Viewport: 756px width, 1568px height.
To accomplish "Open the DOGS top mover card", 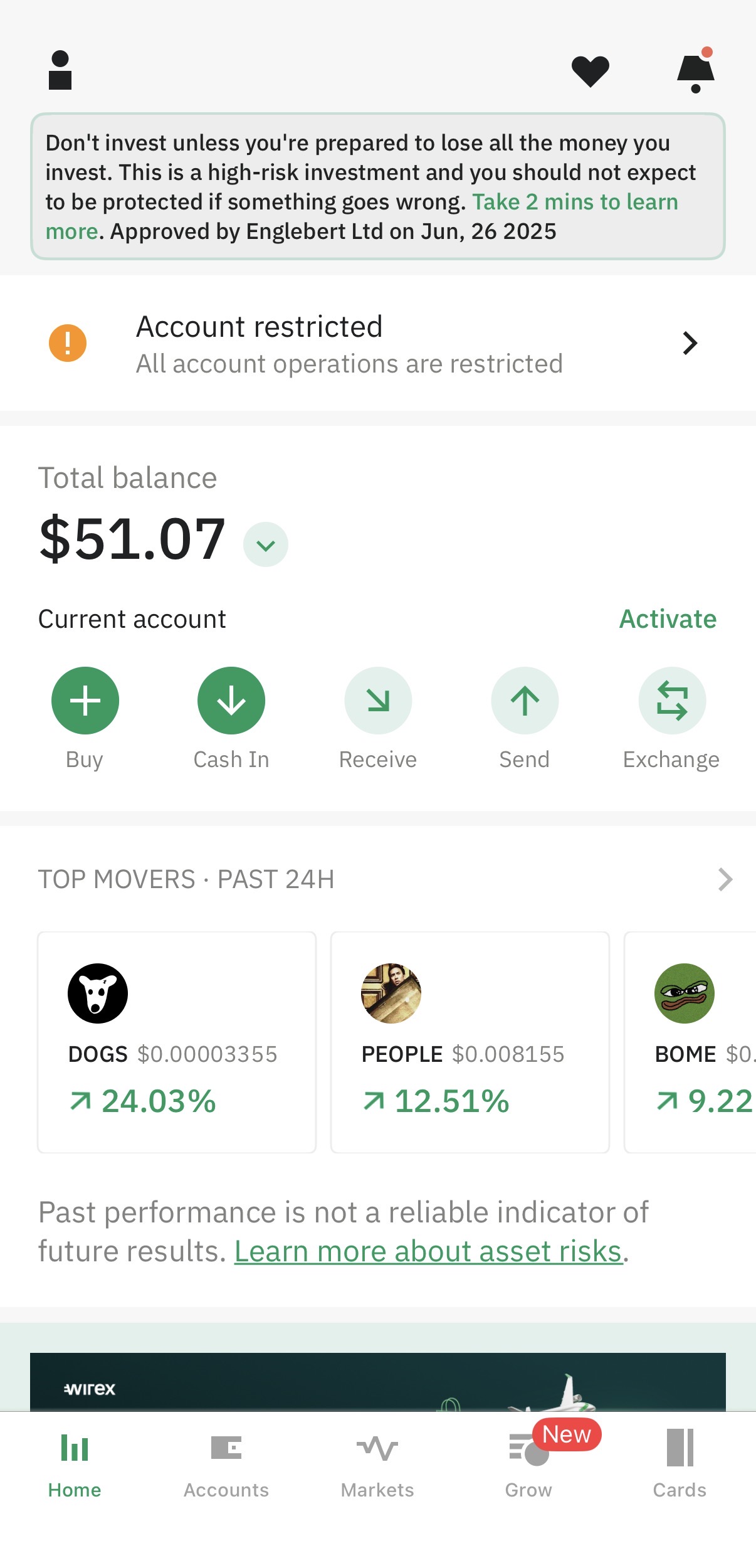I will click(177, 1042).
